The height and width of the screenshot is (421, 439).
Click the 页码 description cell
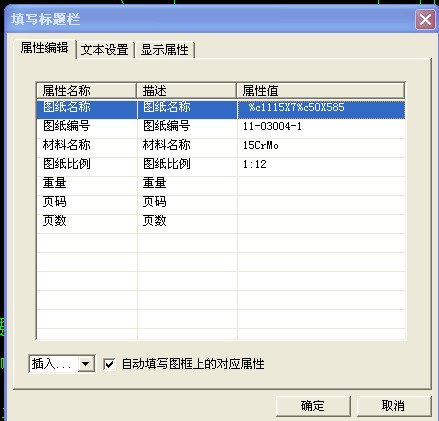(187, 204)
